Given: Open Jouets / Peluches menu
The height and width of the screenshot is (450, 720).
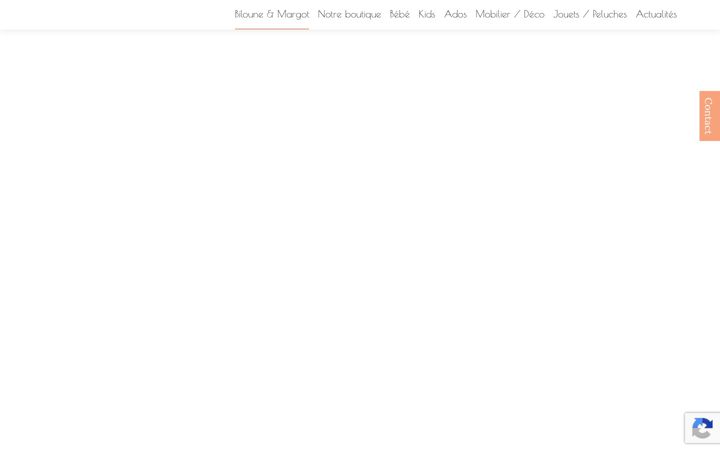Looking at the screenshot, I should coord(590,14).
